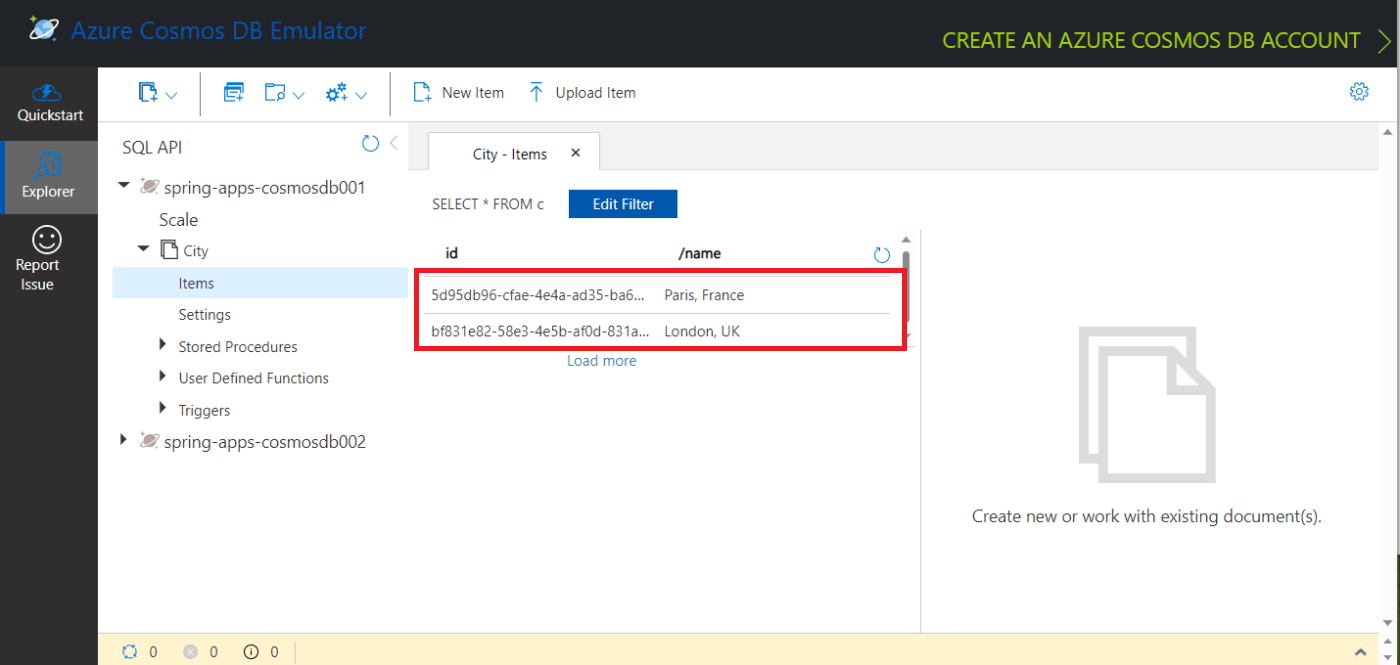Open the Report Issue smiley icon

(x=48, y=240)
